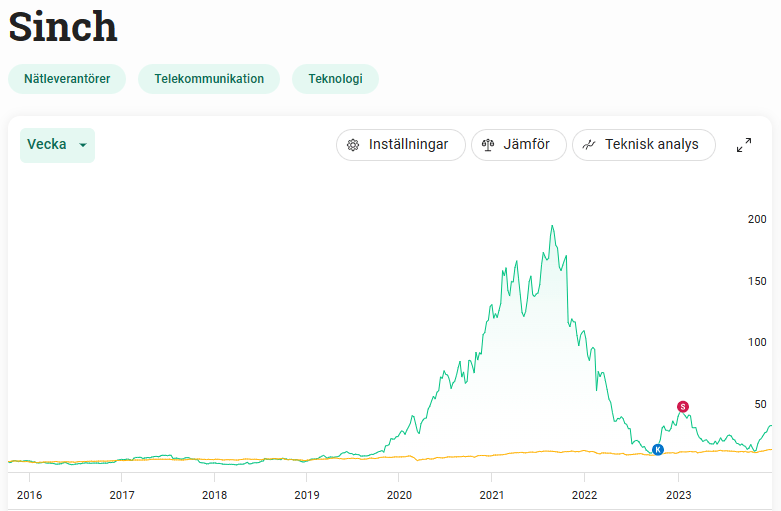Screen dimensions: 781x511
Task: Select the blue K marker on the chart
Action: [x=657, y=450]
